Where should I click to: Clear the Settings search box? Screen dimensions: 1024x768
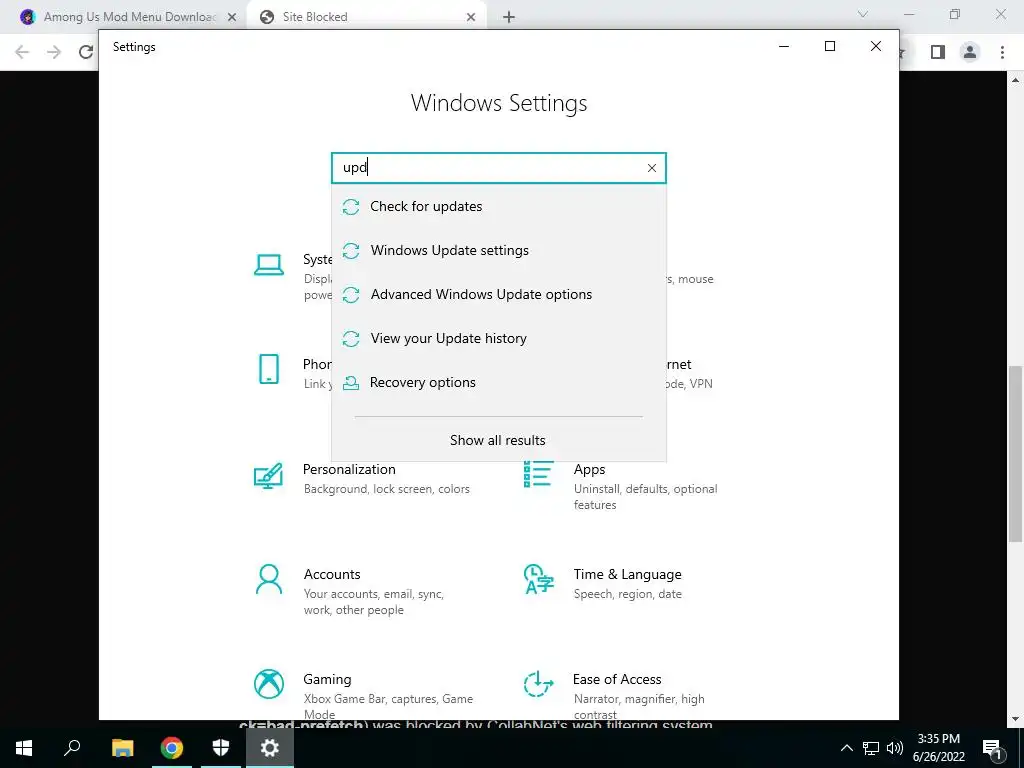[x=652, y=168]
